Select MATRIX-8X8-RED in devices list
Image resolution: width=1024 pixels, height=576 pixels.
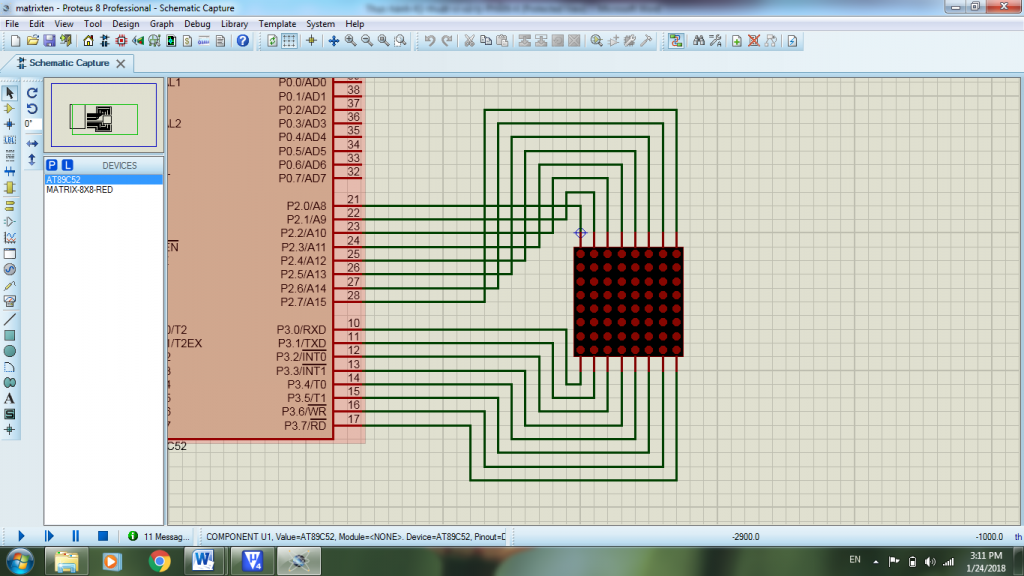(79, 189)
